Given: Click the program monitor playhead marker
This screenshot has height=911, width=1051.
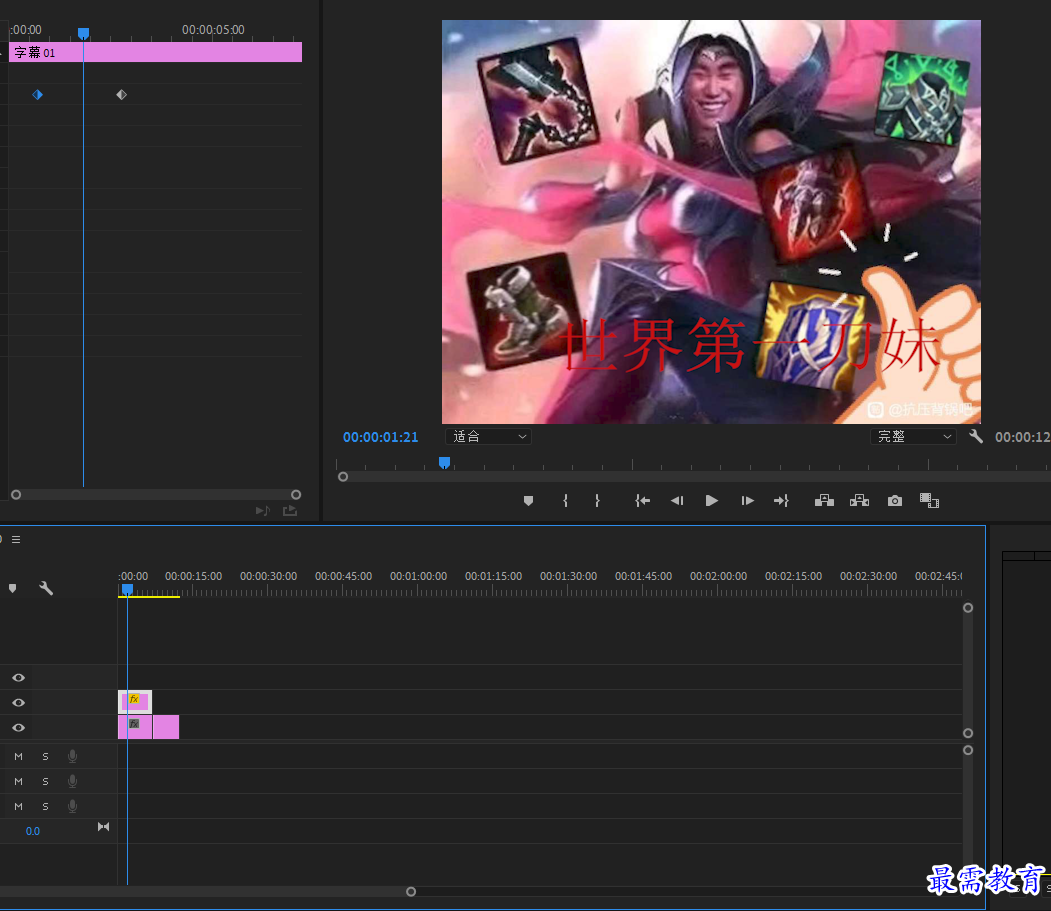Looking at the screenshot, I should pos(444,463).
